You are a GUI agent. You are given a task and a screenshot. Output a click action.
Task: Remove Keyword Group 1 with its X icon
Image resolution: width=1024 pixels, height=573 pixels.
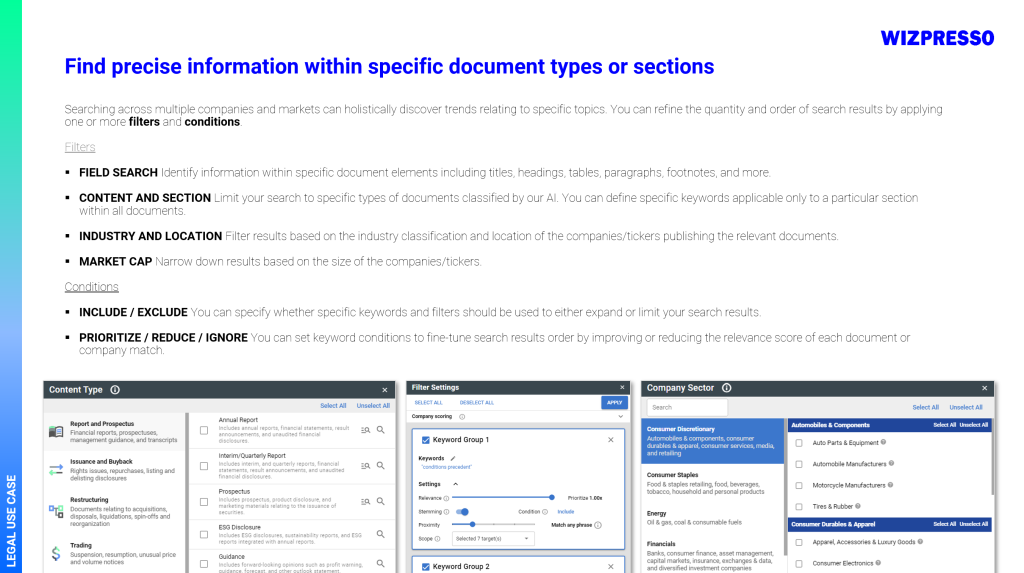[611, 439]
